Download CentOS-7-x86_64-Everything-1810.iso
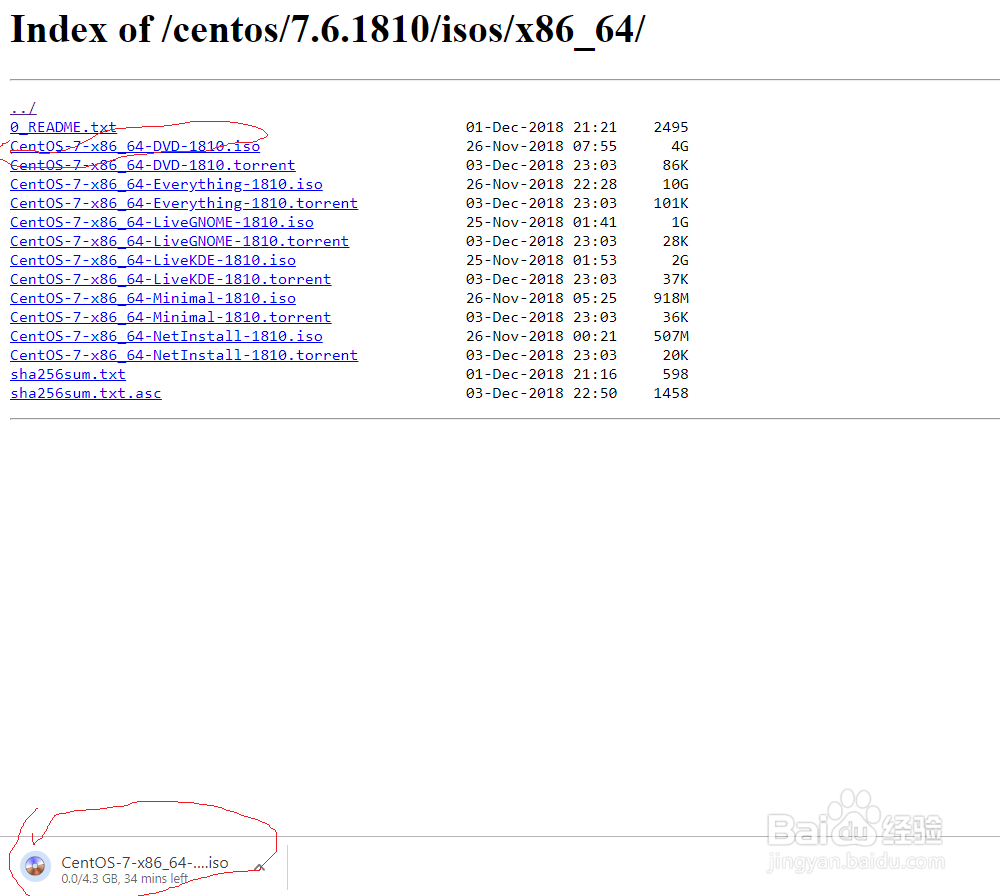 (x=166, y=184)
